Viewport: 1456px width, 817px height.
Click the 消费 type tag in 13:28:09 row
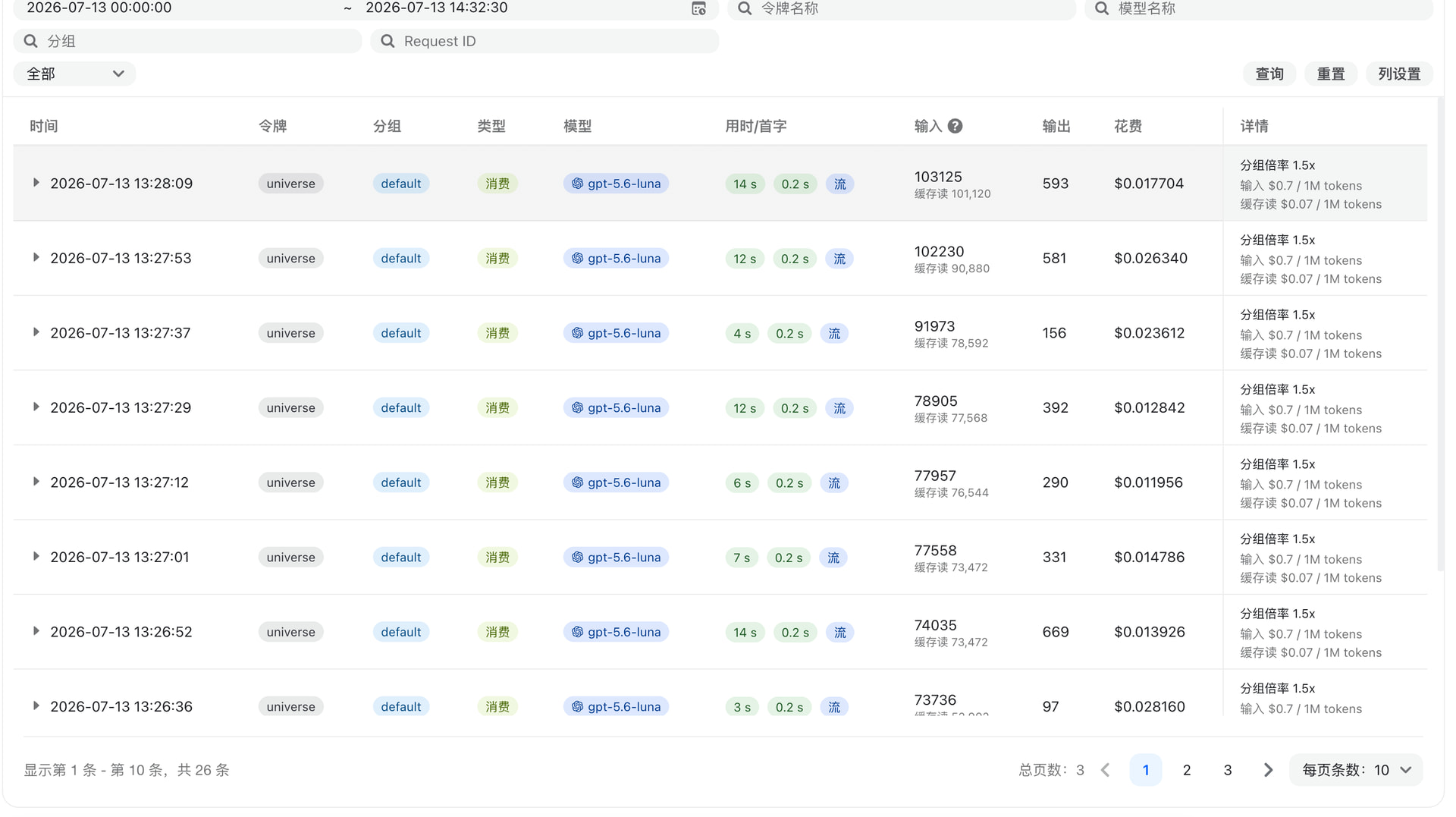click(x=497, y=184)
